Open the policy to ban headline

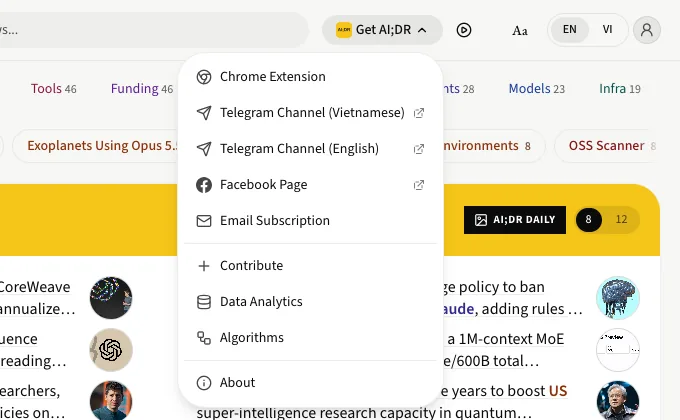[x=512, y=298]
